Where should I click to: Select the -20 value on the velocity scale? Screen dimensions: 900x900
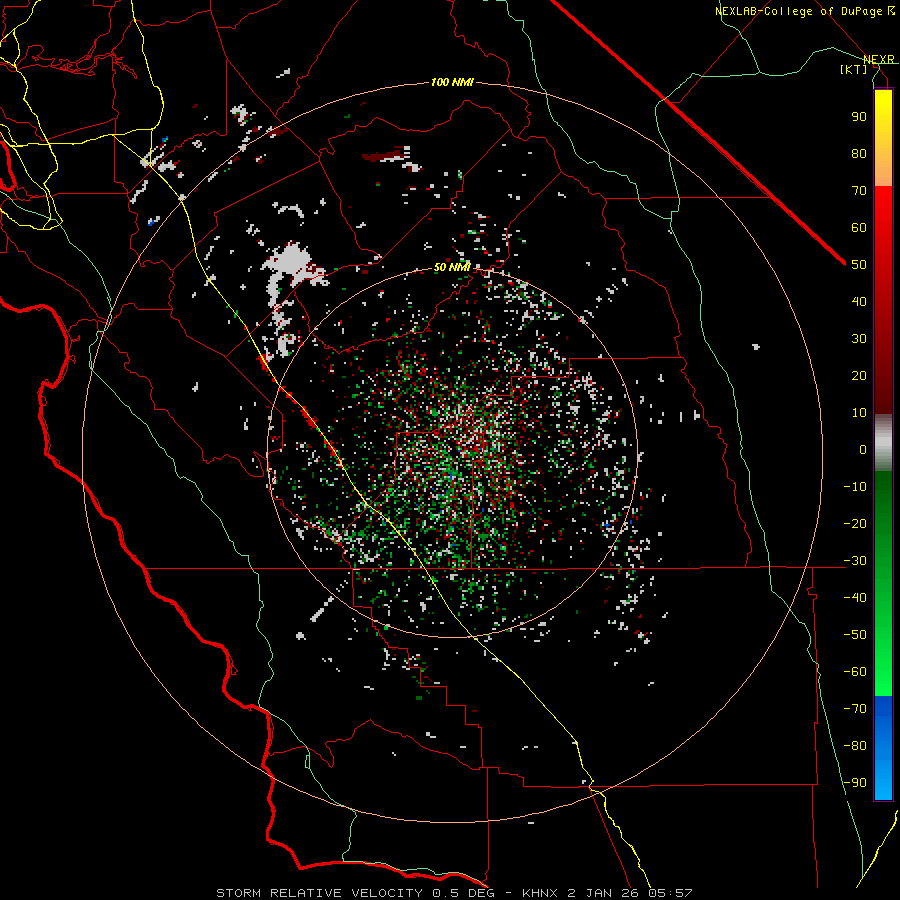855,524
